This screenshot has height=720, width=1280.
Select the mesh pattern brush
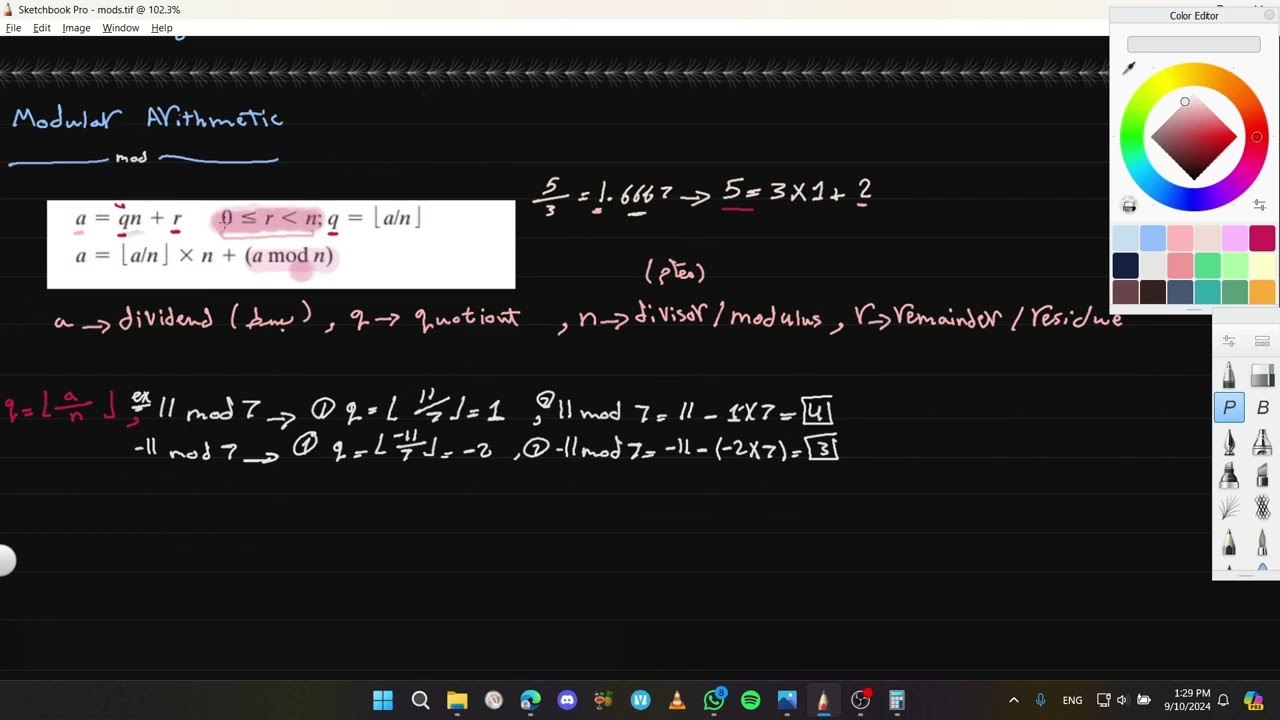[x=1262, y=508]
